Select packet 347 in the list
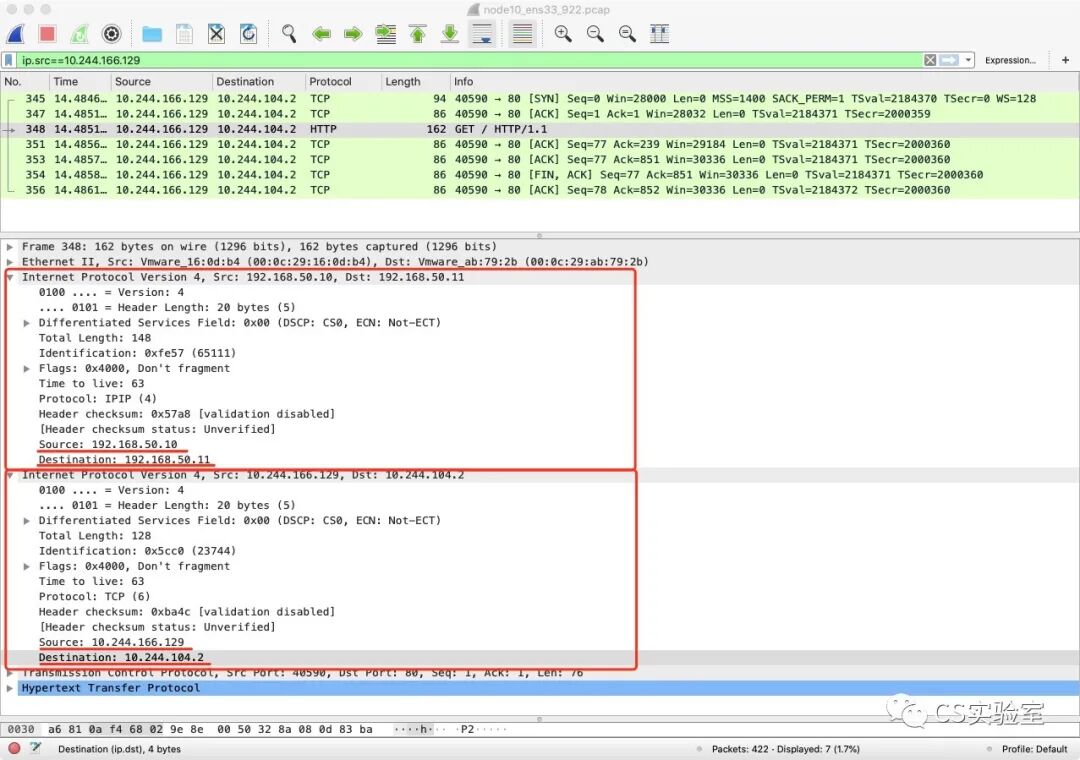1080x760 pixels. coord(540,114)
